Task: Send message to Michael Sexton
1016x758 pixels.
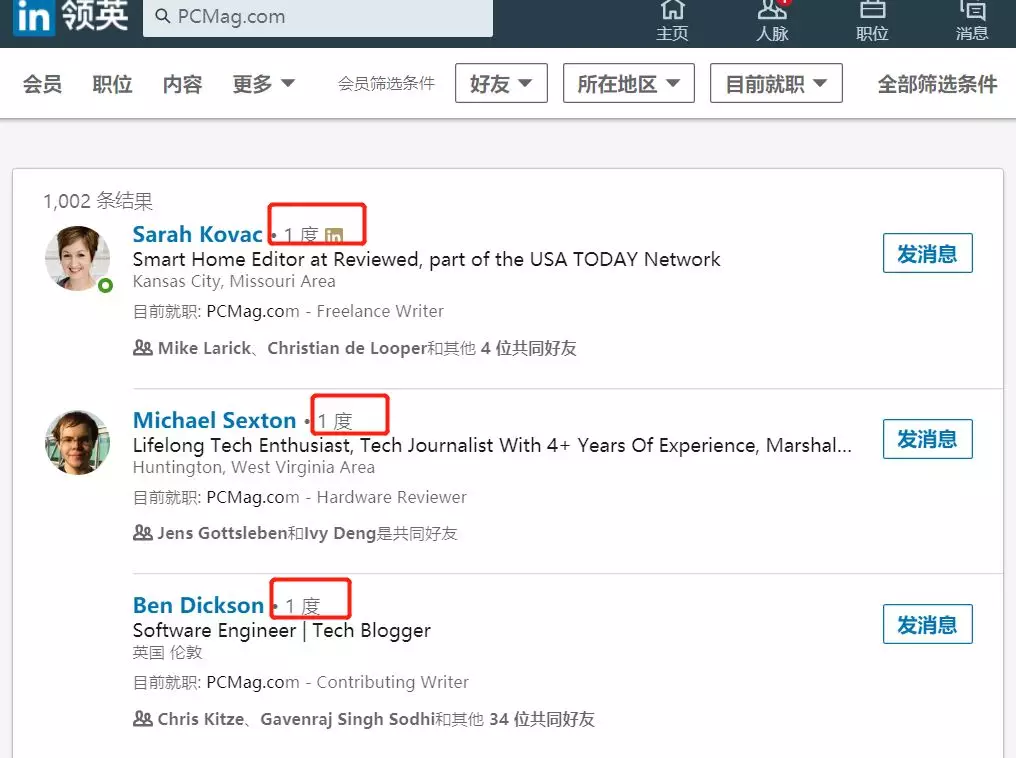Action: click(927, 439)
